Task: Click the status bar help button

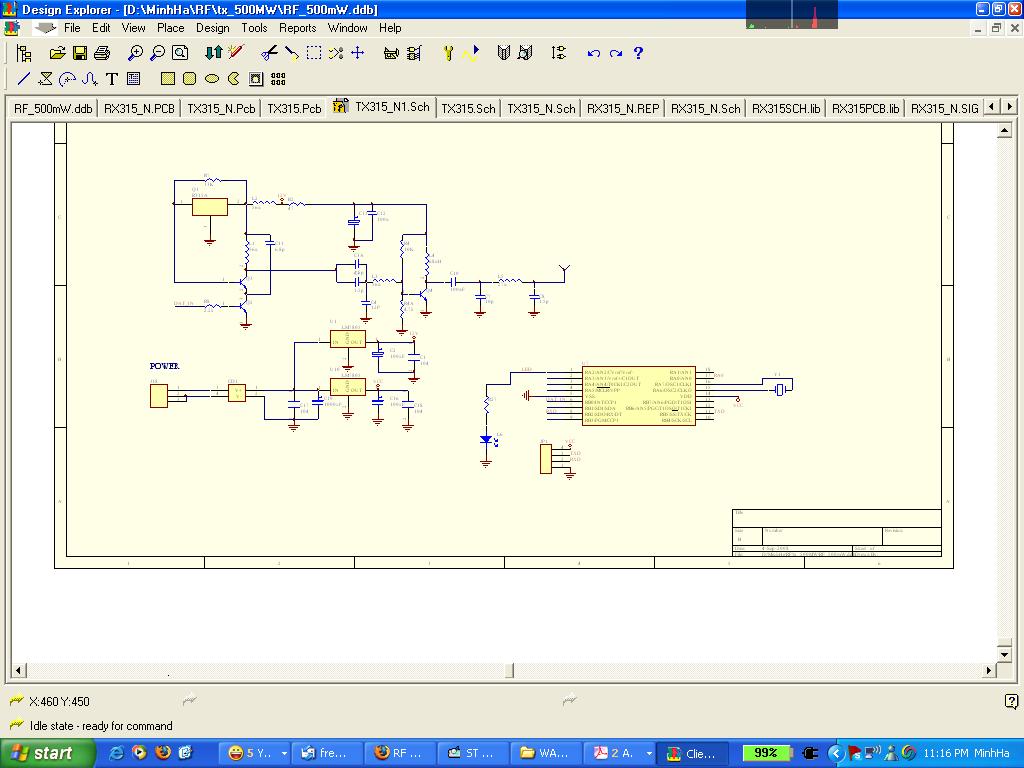Action: coord(1011,701)
